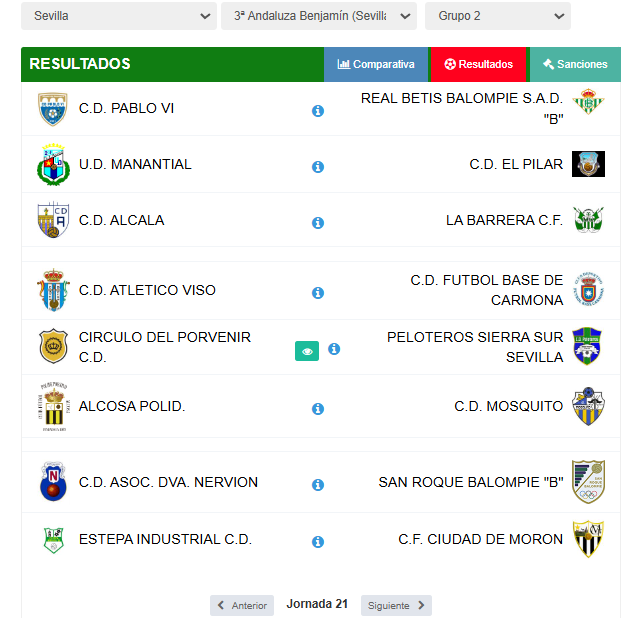This screenshot has width=629, height=618.
Task: Open the Sevilla province dropdown
Action: 119,16
